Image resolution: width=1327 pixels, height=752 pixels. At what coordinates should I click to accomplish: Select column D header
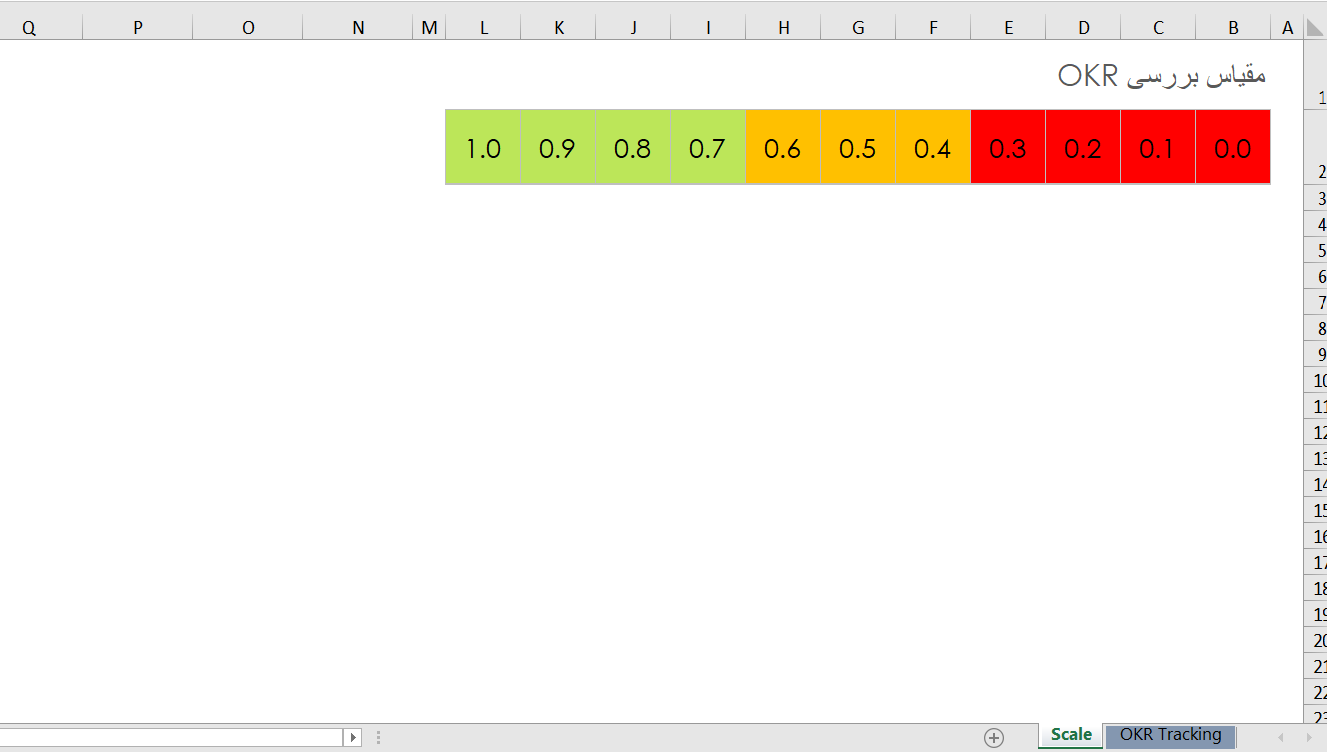click(1084, 28)
